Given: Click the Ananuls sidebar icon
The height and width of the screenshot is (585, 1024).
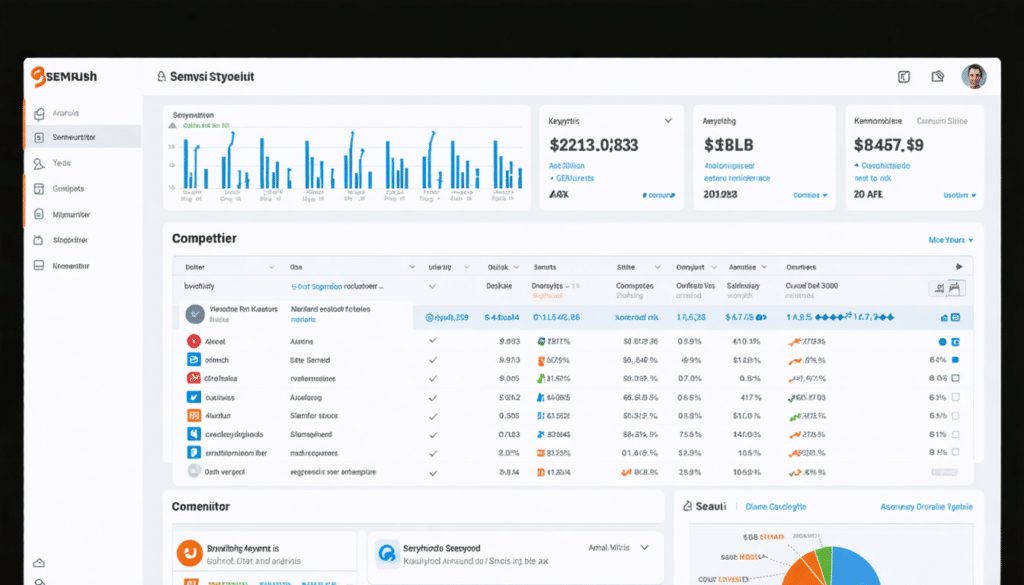Looking at the screenshot, I should click(39, 114).
